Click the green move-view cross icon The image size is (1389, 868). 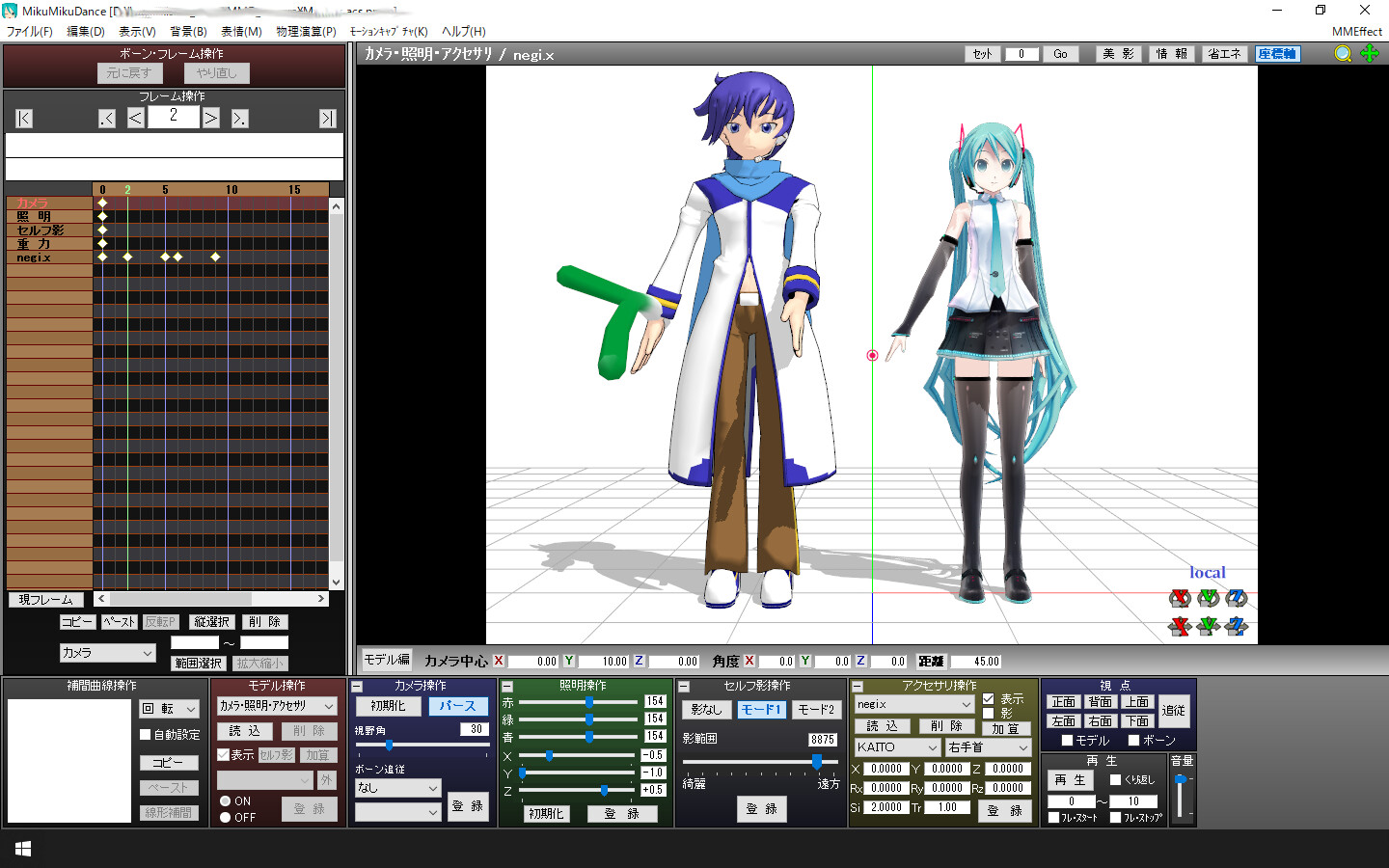click(x=1370, y=54)
